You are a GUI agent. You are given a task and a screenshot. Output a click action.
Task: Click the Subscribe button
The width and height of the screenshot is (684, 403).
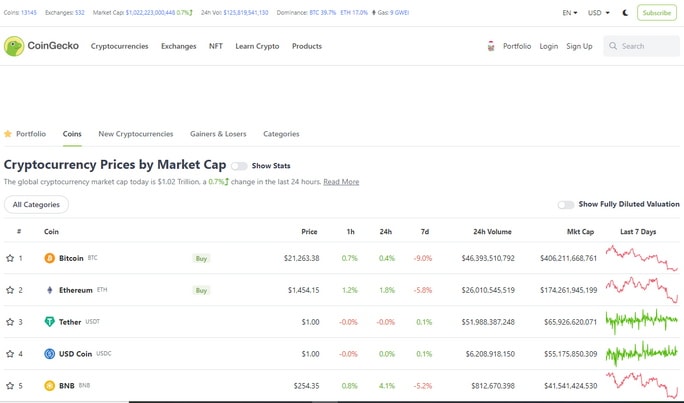coord(657,13)
